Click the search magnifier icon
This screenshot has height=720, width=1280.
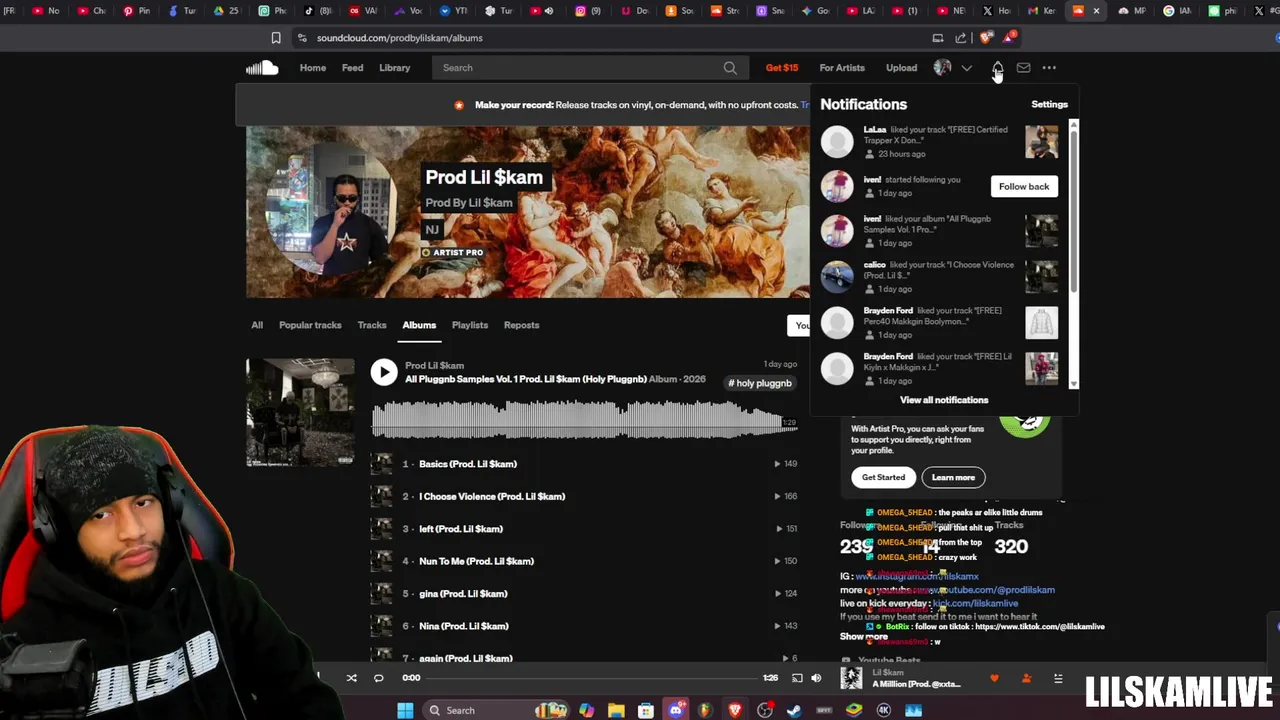pyautogui.click(x=730, y=68)
